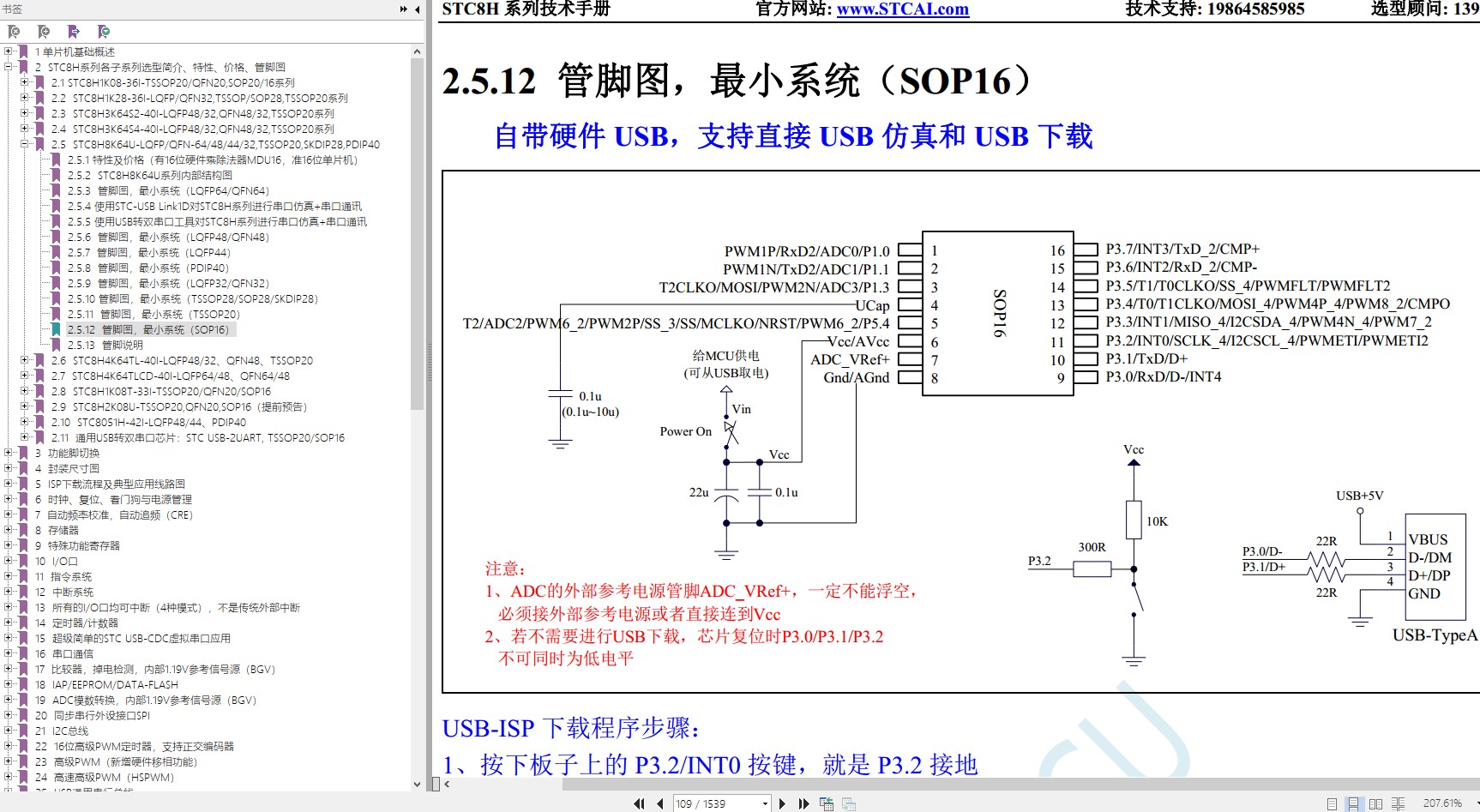Click the bookmark icon of 3 功能脚切换
This screenshot has height=812, width=1480.
tap(23, 453)
